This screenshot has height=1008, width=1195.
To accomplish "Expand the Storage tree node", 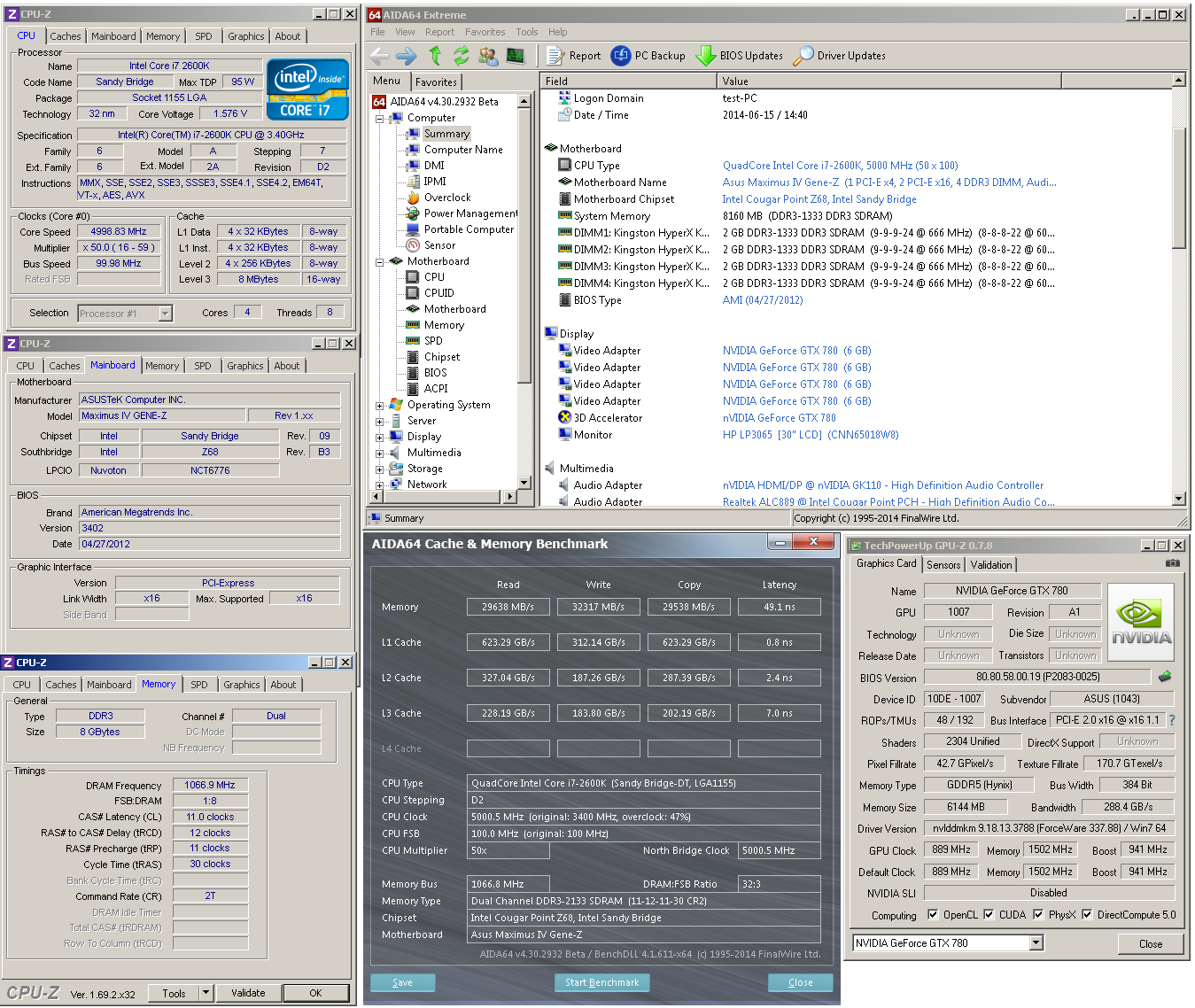I will click(380, 469).
